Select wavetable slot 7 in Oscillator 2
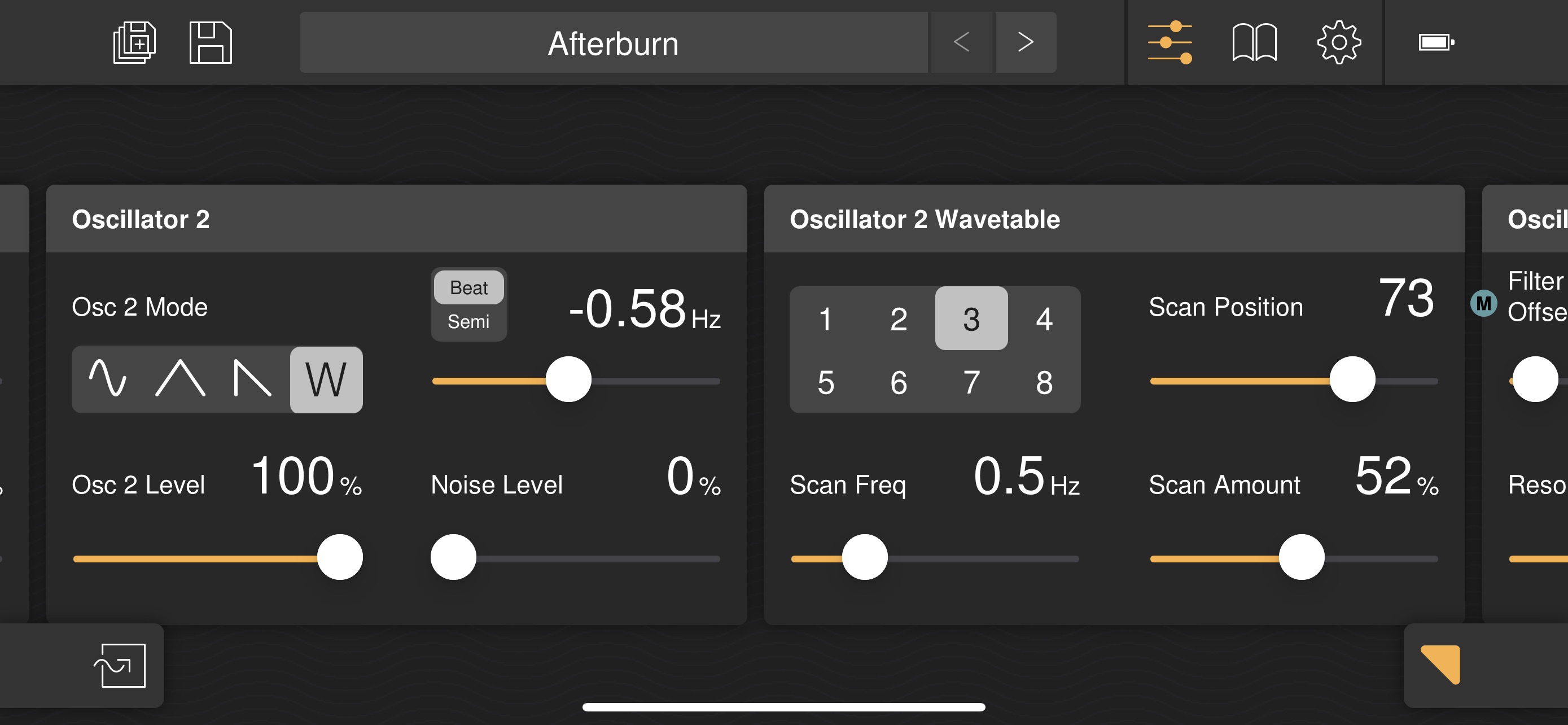 [x=969, y=383]
